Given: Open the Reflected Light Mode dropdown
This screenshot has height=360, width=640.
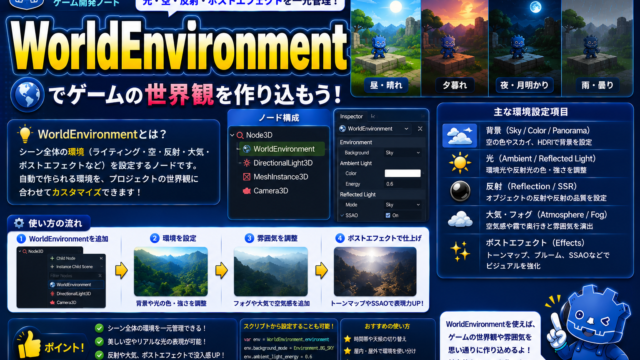Looking at the screenshot, I should pyautogui.click(x=402, y=205).
